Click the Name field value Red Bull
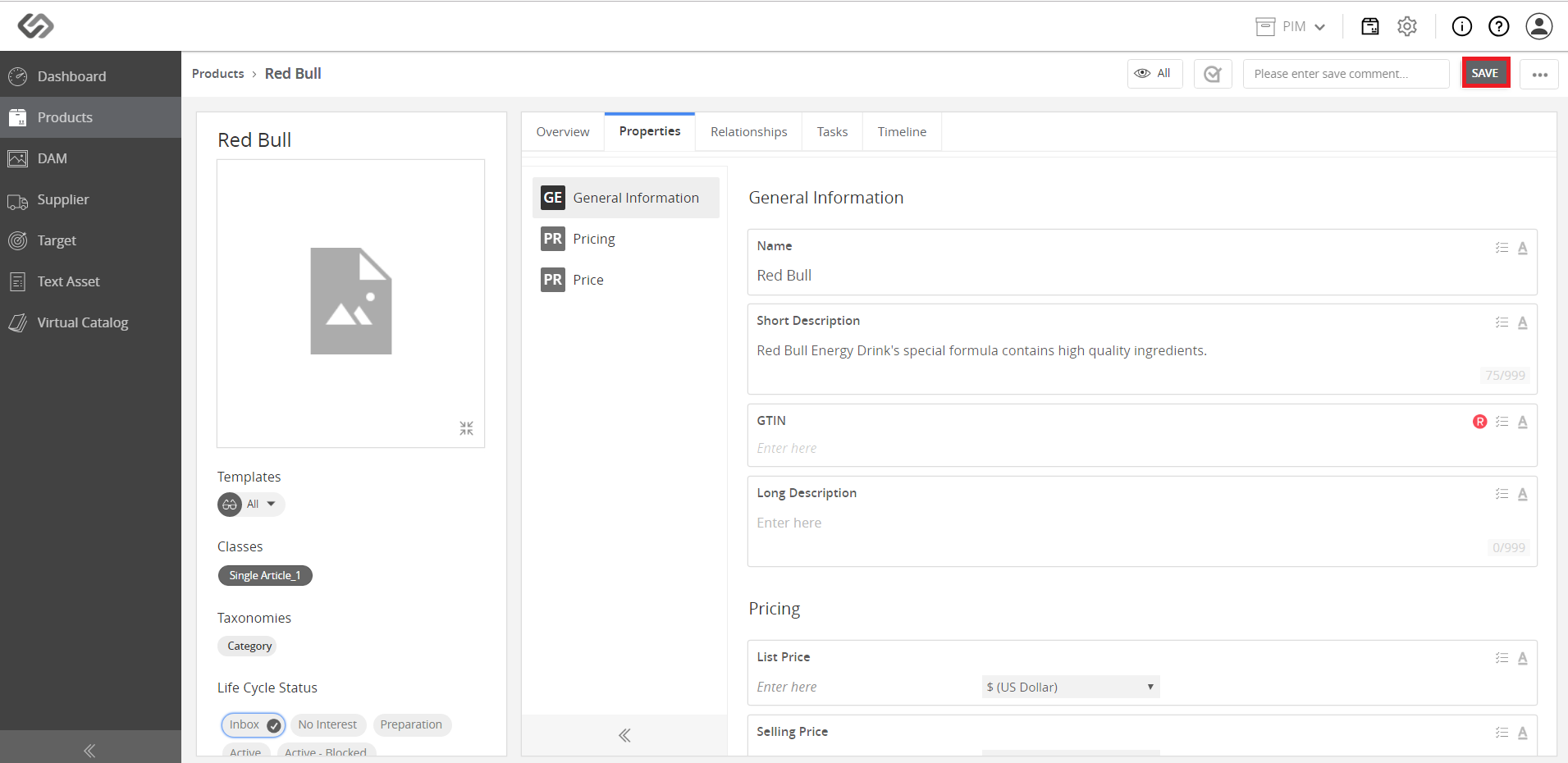 point(784,276)
